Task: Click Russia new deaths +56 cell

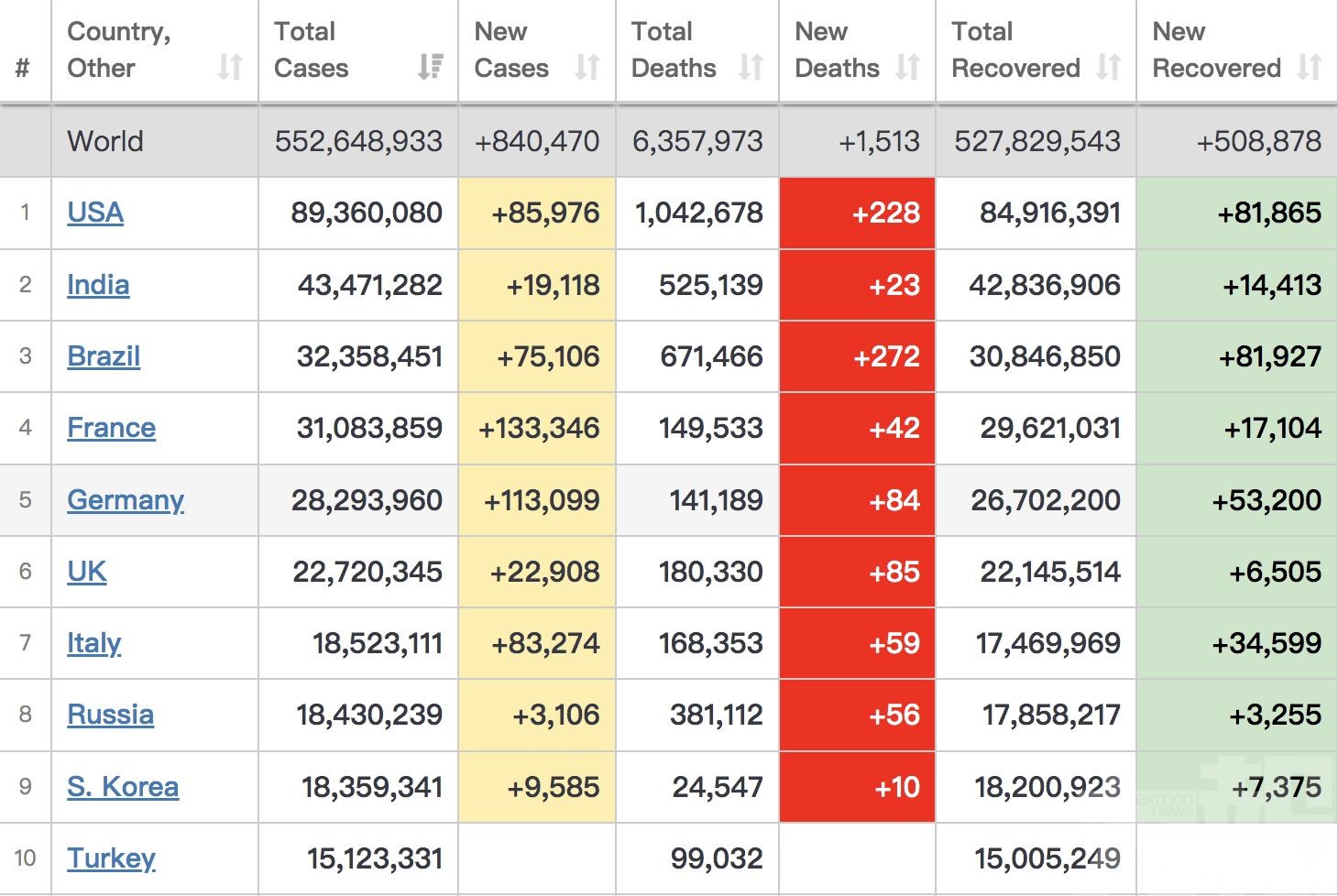Action: click(x=857, y=715)
